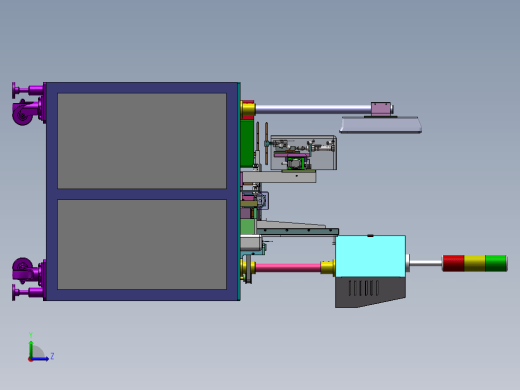Select the gray tray hanging from the silver arm
The height and width of the screenshot is (390, 520).
(381, 125)
